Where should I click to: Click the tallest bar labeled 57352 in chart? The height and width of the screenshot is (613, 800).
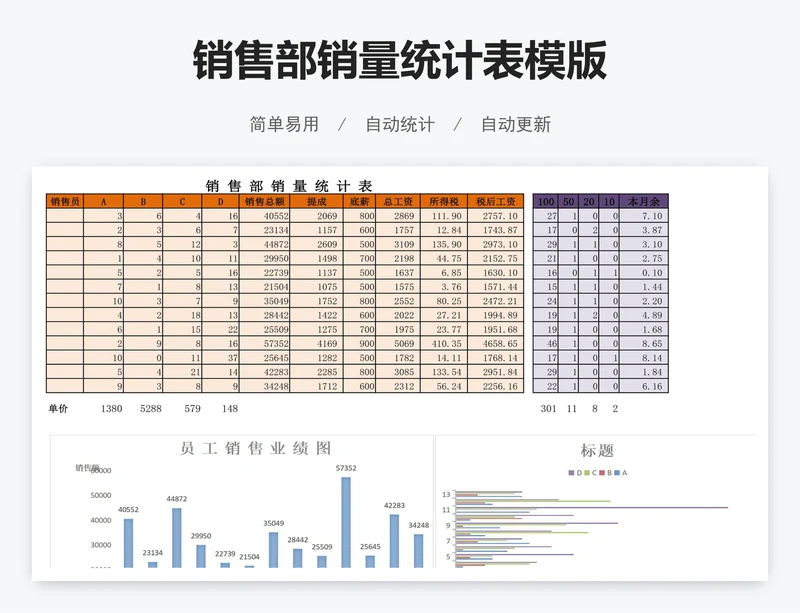346,522
